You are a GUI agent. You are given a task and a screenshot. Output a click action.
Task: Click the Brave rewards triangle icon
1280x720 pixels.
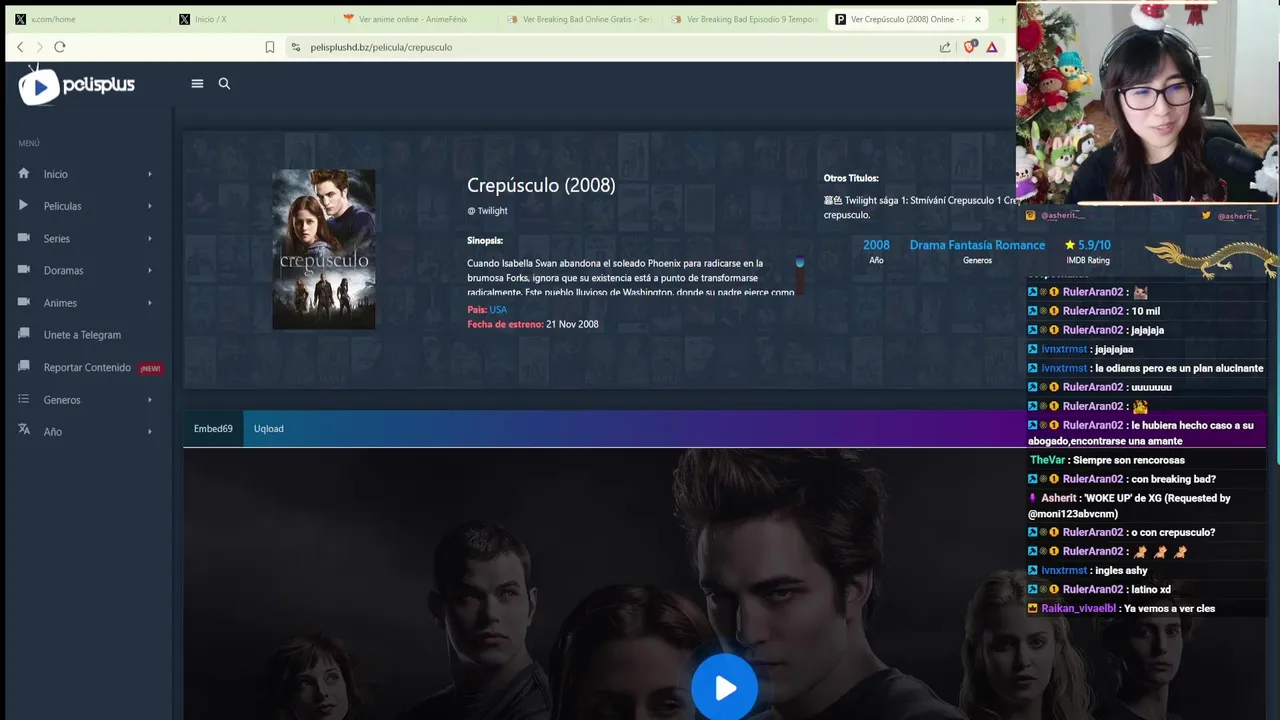pyautogui.click(x=992, y=47)
